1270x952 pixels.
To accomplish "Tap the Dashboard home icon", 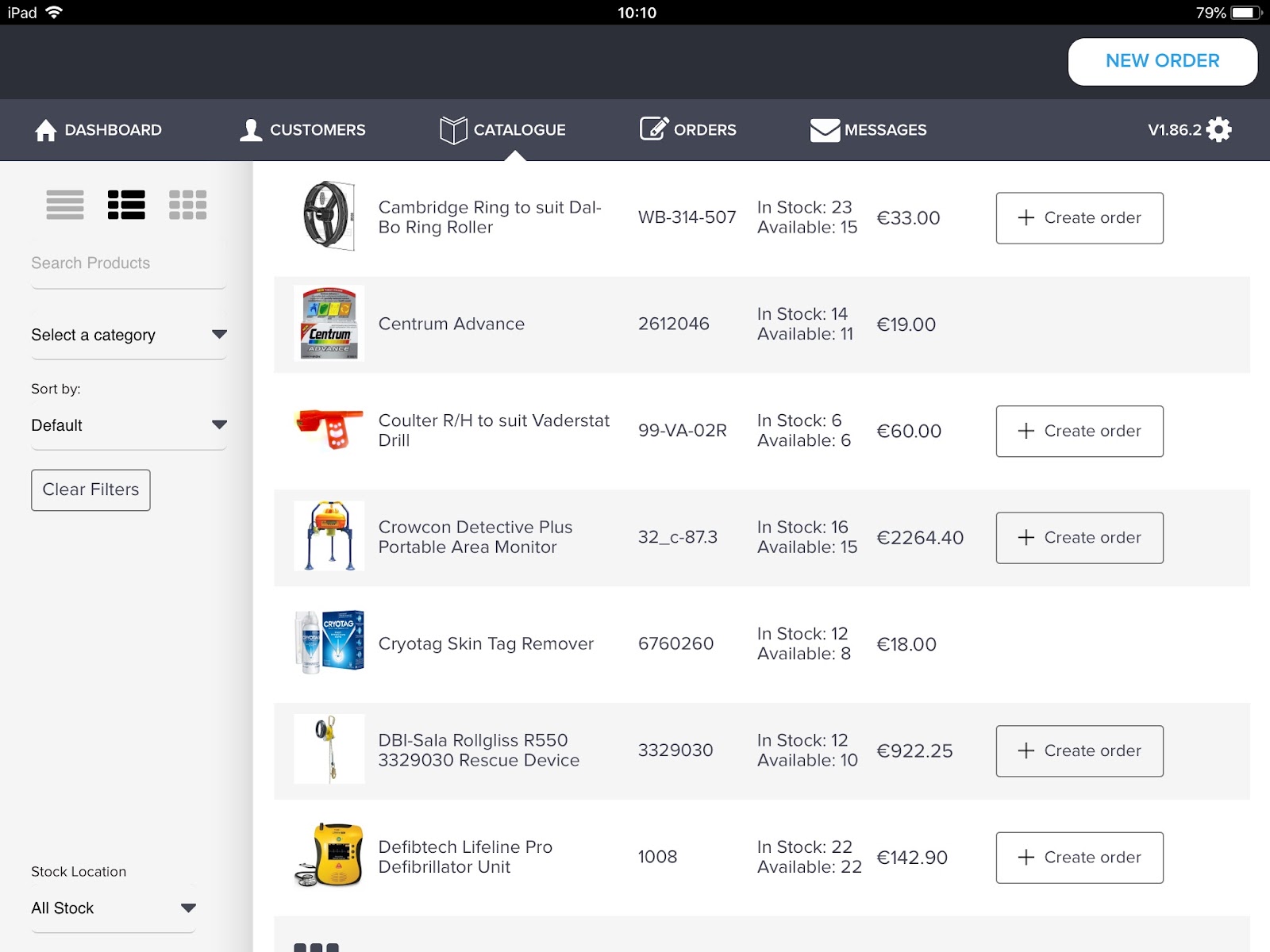I will [46, 130].
